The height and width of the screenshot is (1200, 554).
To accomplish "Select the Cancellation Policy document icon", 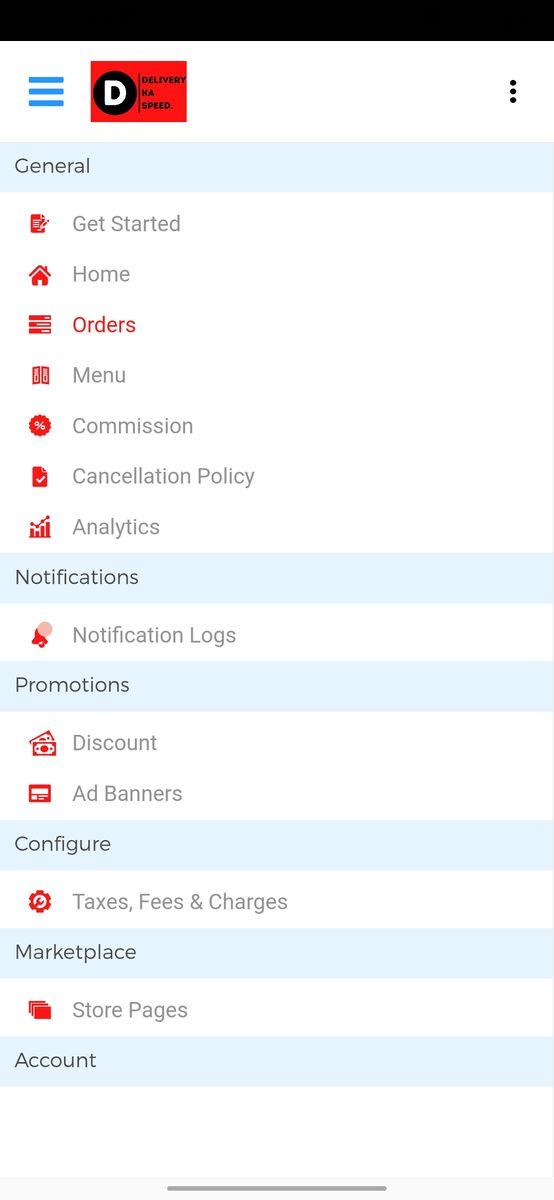I will pyautogui.click(x=40, y=476).
